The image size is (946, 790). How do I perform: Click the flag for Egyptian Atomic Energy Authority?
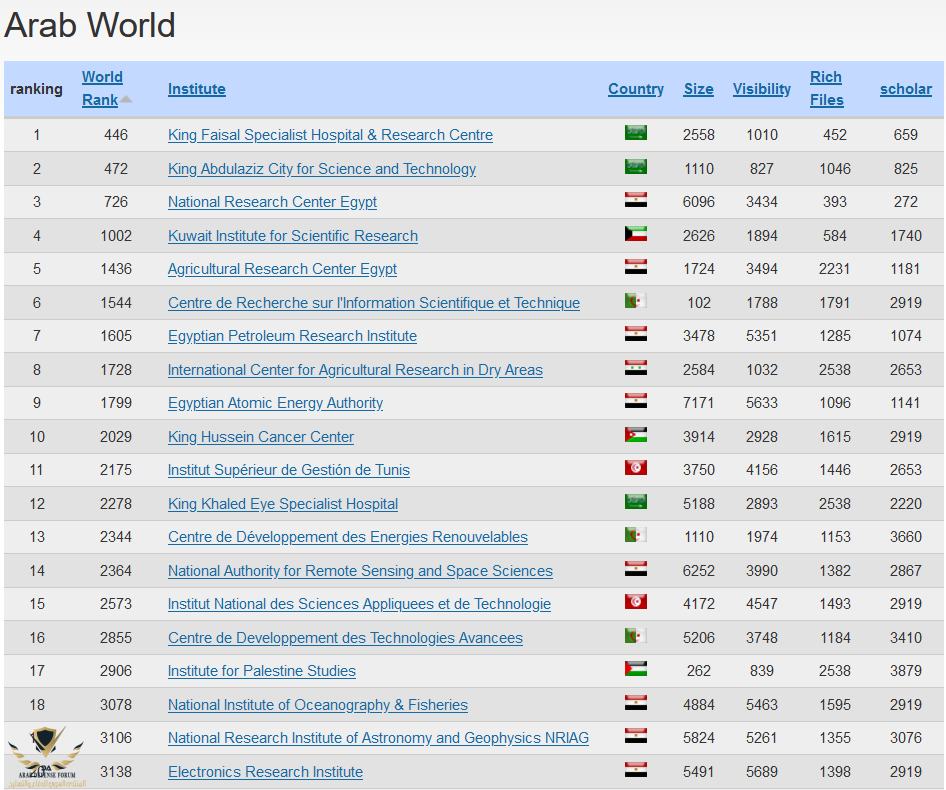pyautogui.click(x=636, y=401)
